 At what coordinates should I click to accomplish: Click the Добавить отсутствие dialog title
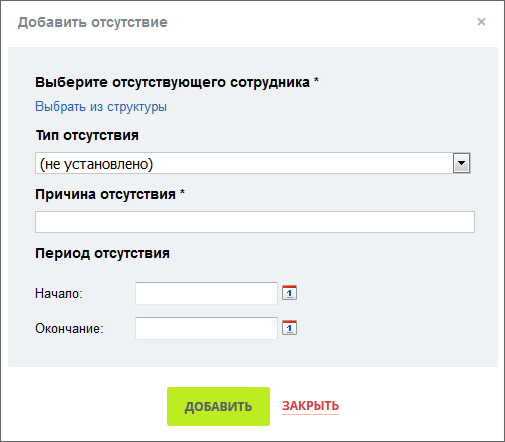[x=93, y=22]
